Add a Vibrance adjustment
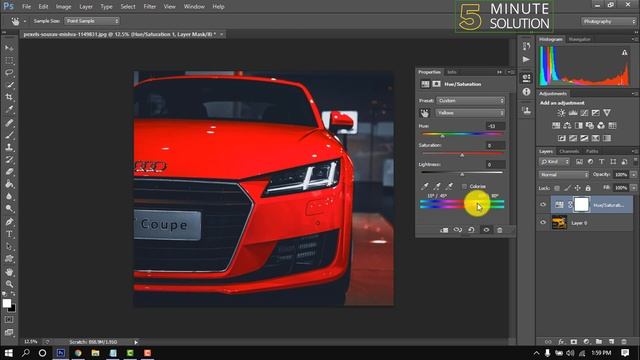 607,113
